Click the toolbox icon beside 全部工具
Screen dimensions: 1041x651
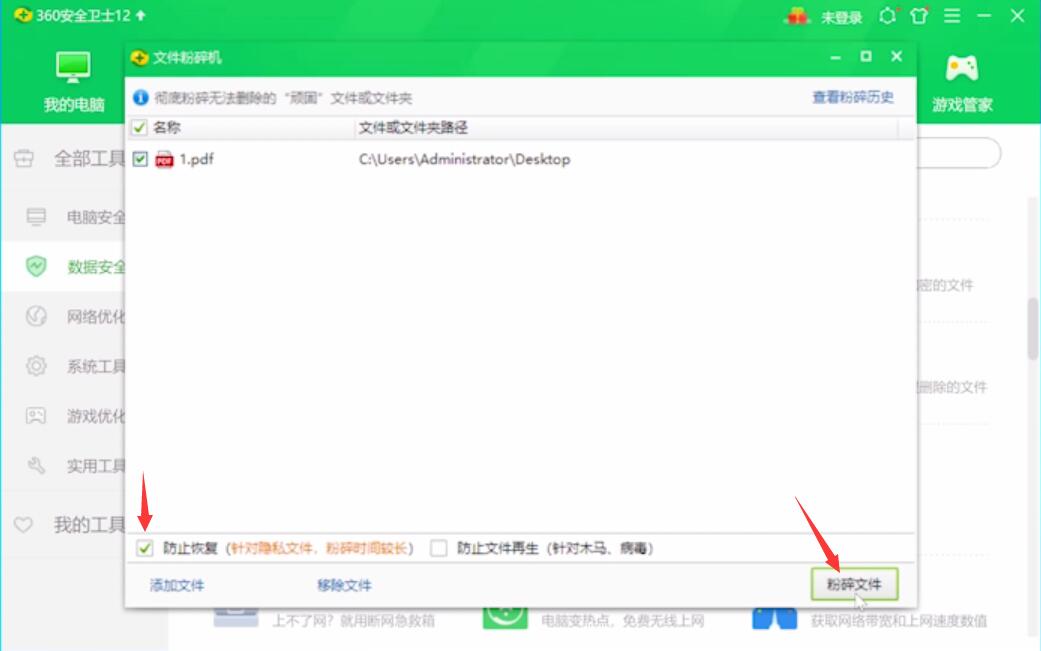coord(23,159)
